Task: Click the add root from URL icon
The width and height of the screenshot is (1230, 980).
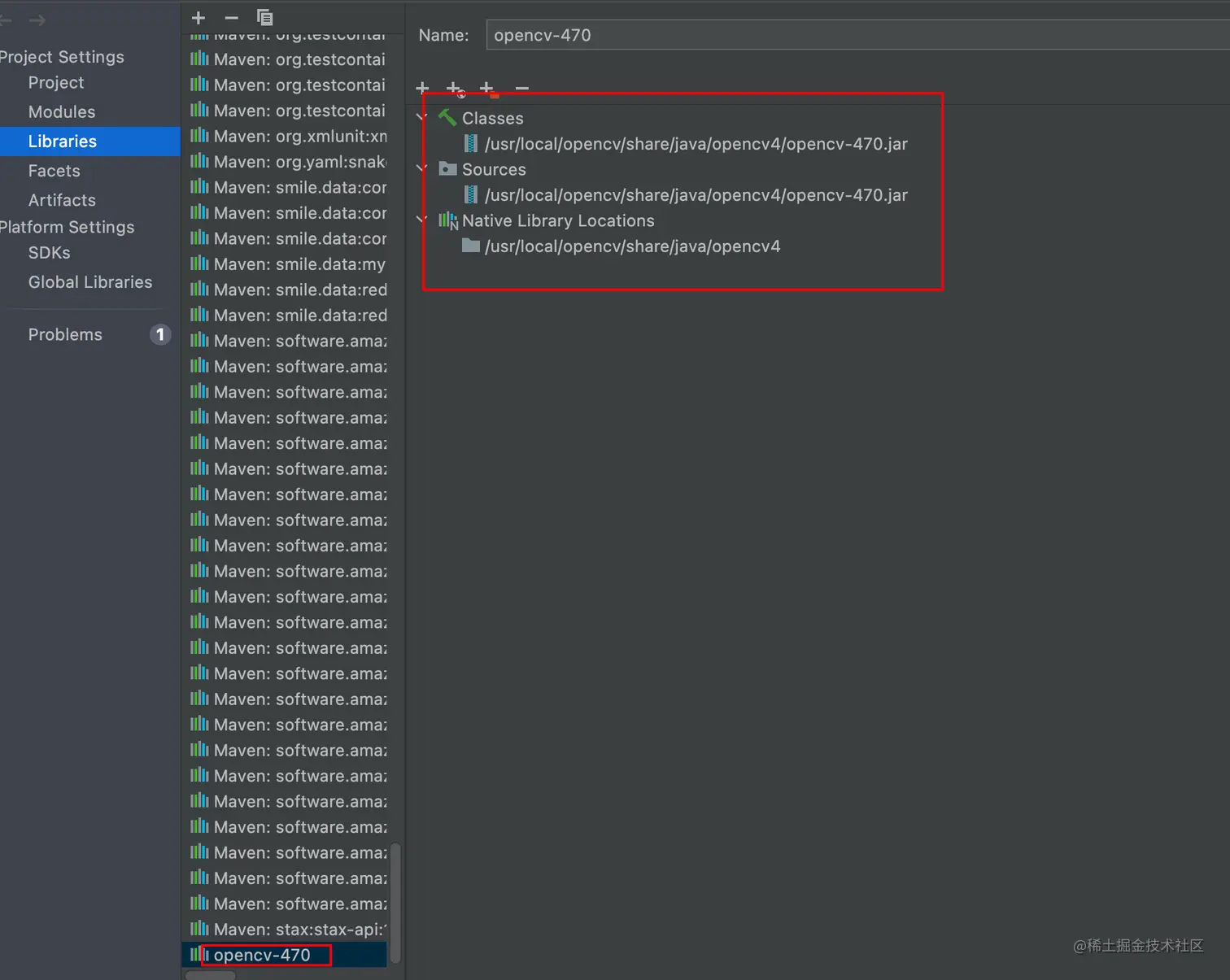Action: (456, 88)
